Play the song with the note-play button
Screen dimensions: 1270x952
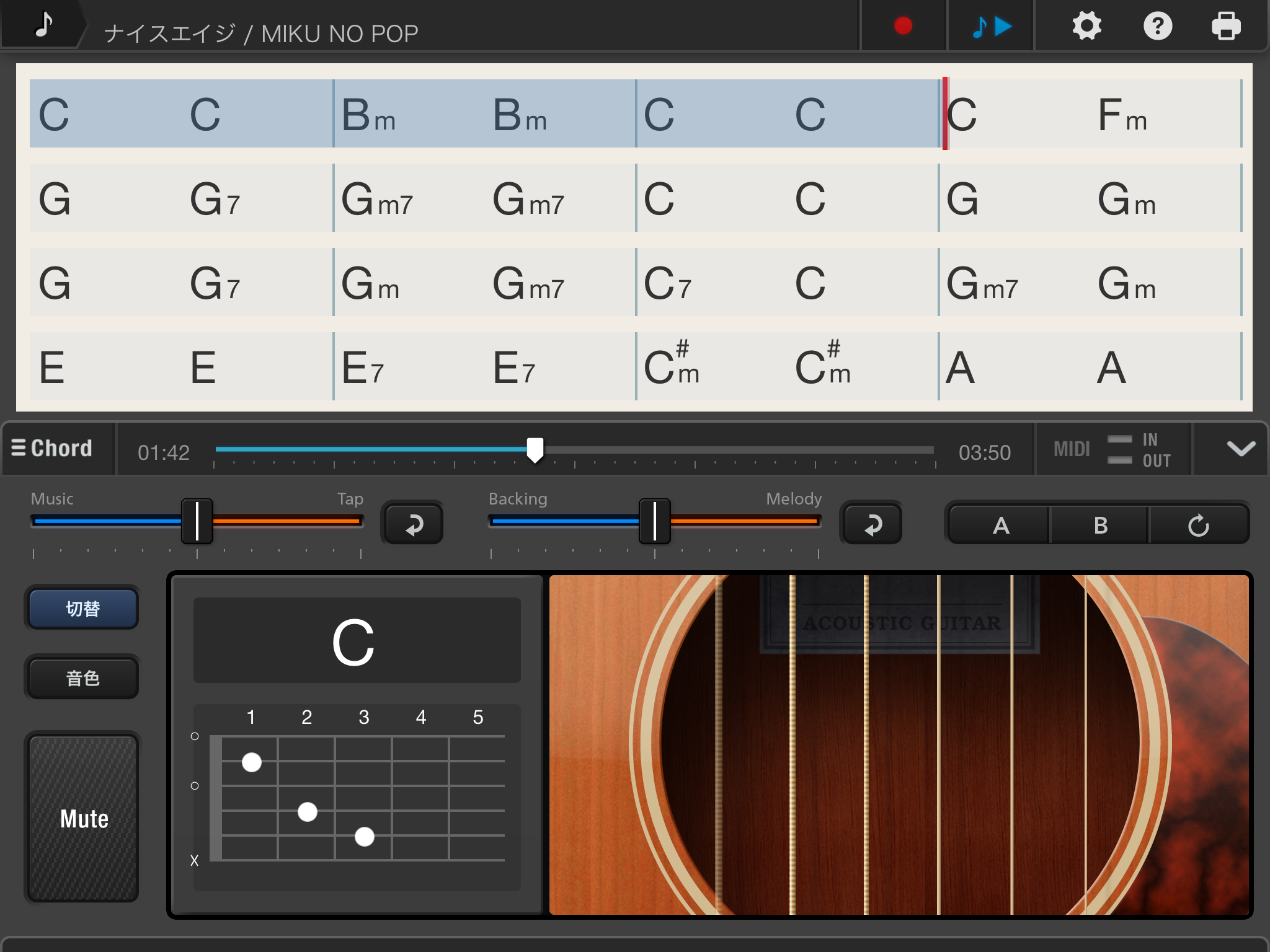(991, 26)
